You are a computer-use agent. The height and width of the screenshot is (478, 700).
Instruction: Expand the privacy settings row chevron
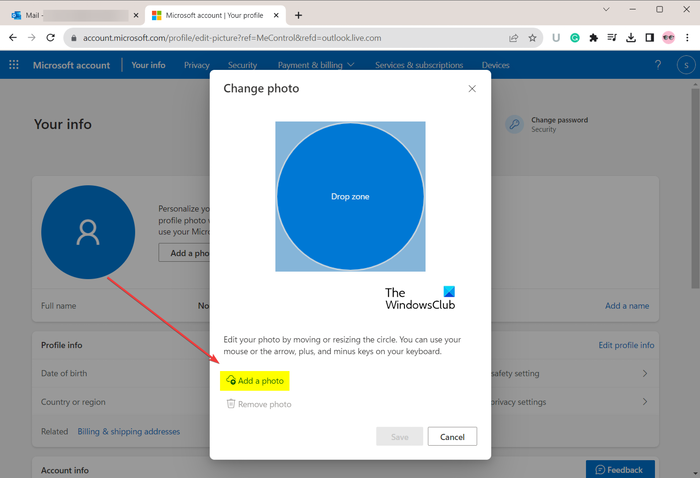(645, 402)
